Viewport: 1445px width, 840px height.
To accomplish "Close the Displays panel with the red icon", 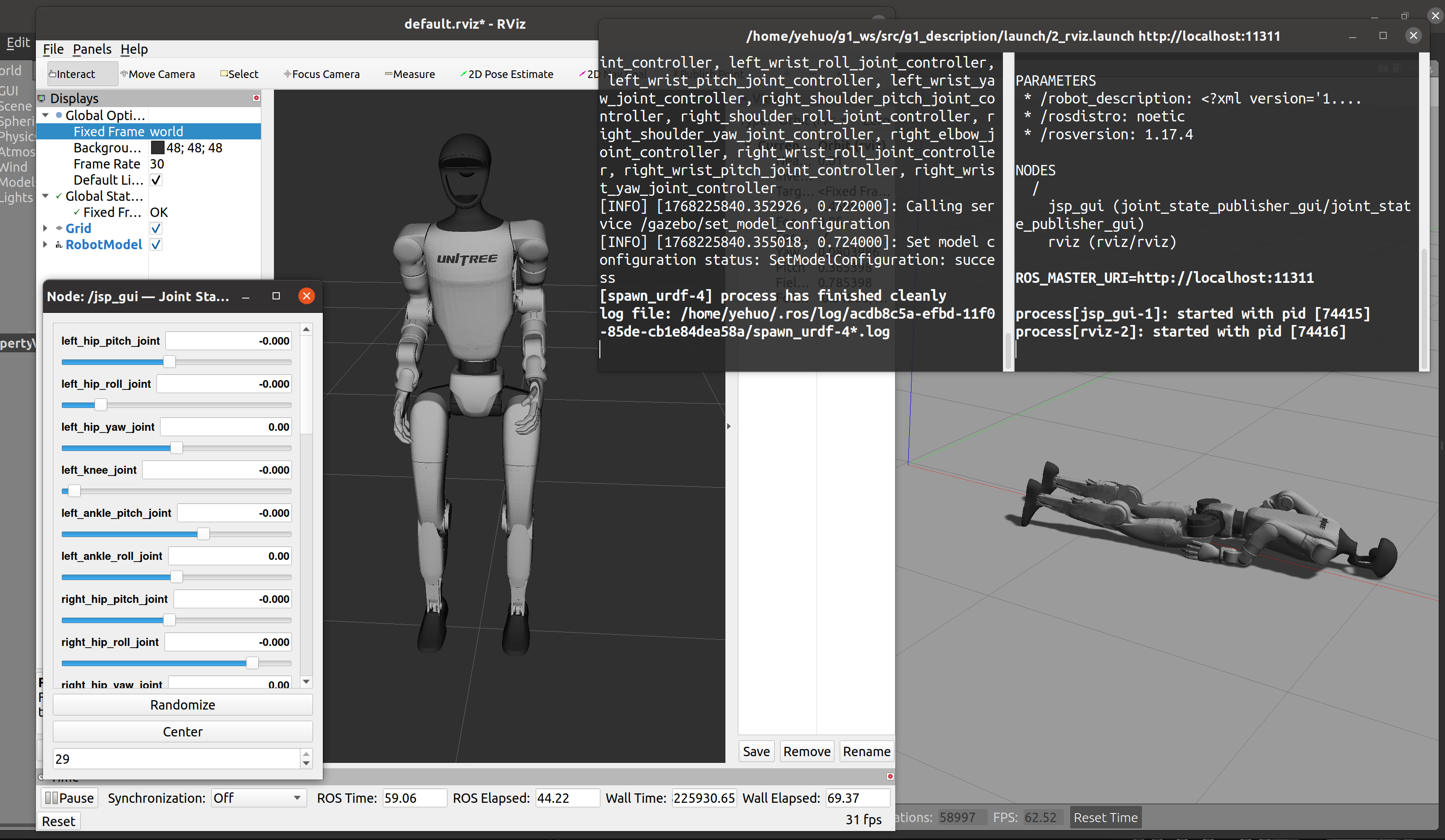I will [256, 98].
